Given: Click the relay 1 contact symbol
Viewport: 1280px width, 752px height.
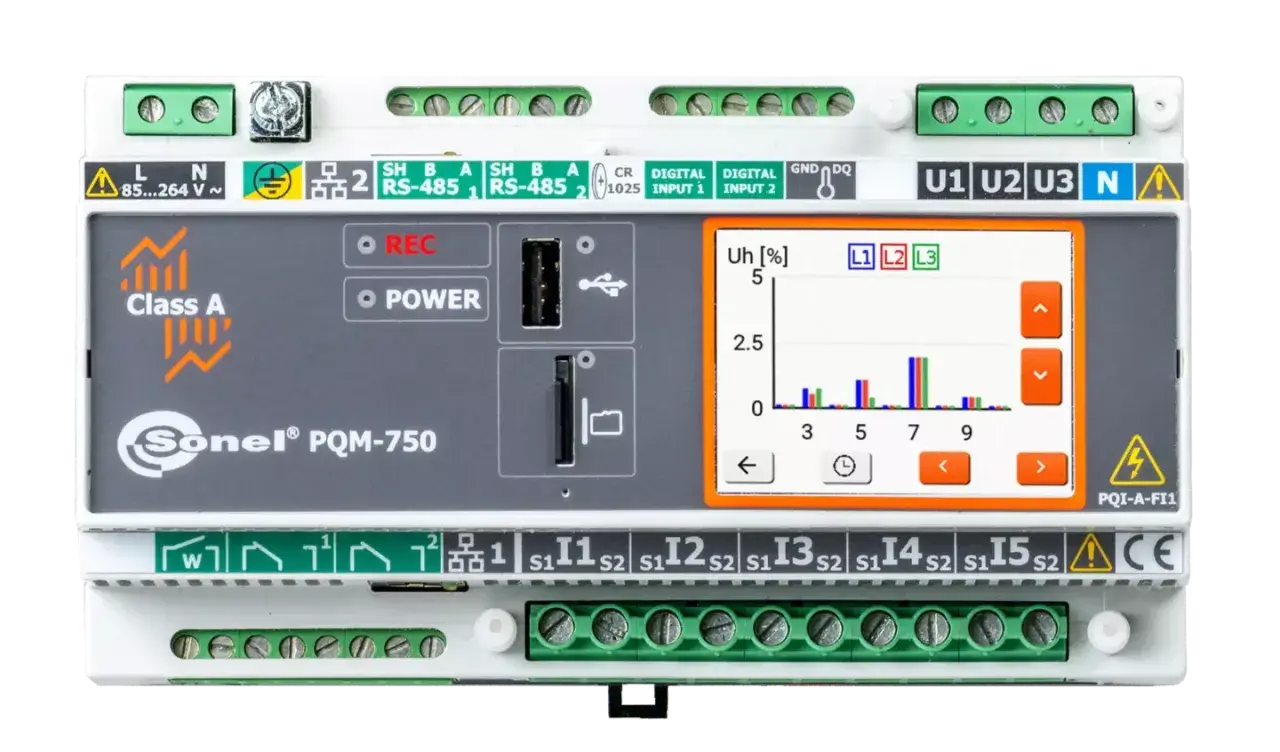Looking at the screenshot, I should tap(281, 553).
